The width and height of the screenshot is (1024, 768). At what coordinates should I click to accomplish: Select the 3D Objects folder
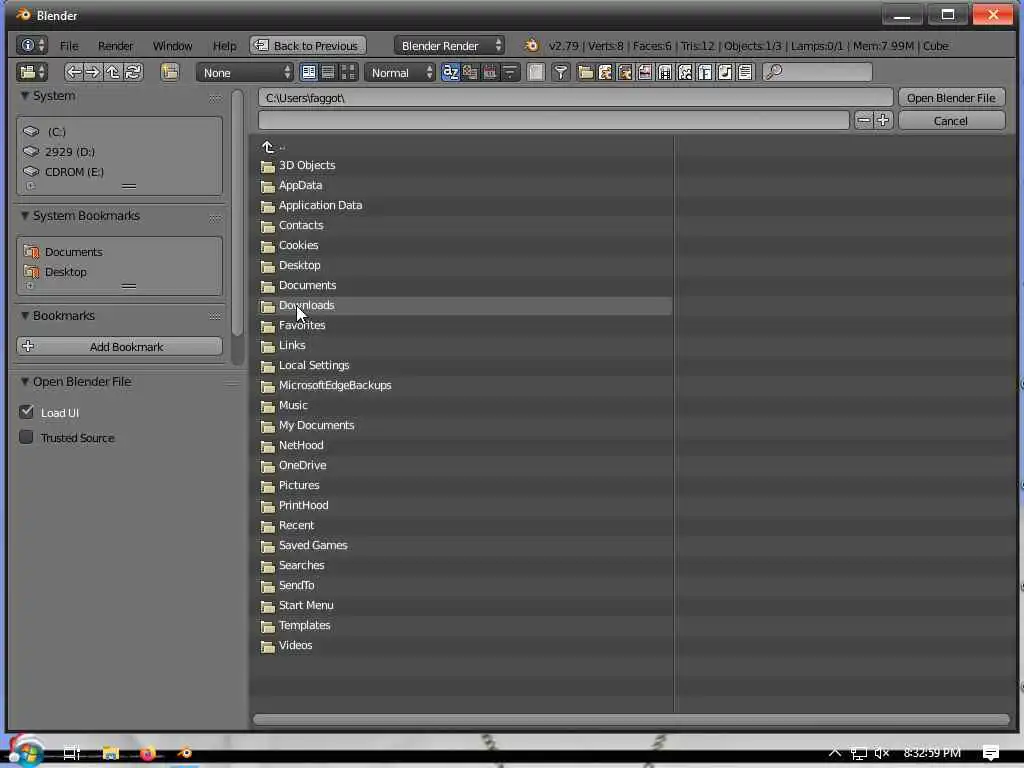(464, 165)
